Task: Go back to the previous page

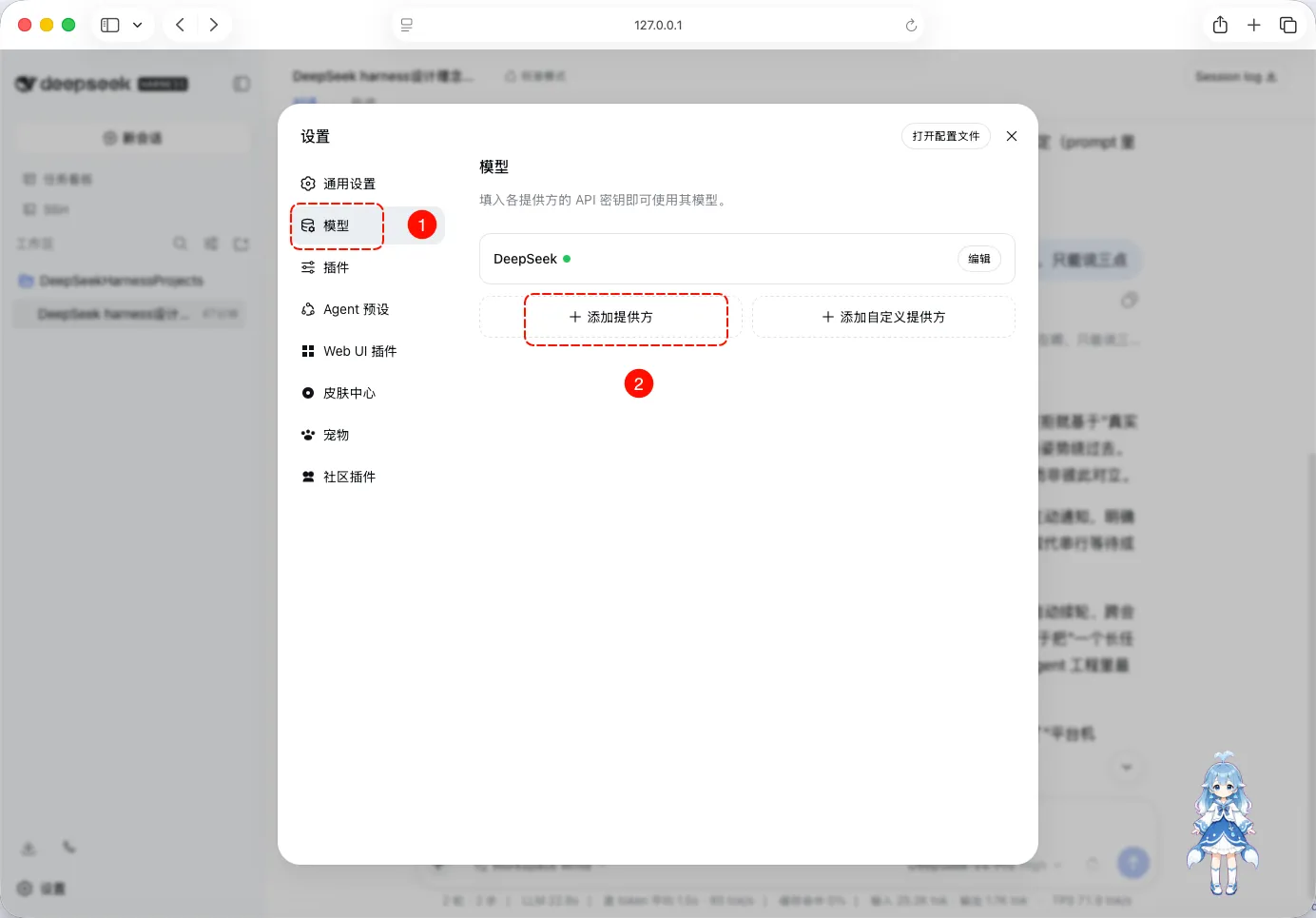Action: (180, 25)
